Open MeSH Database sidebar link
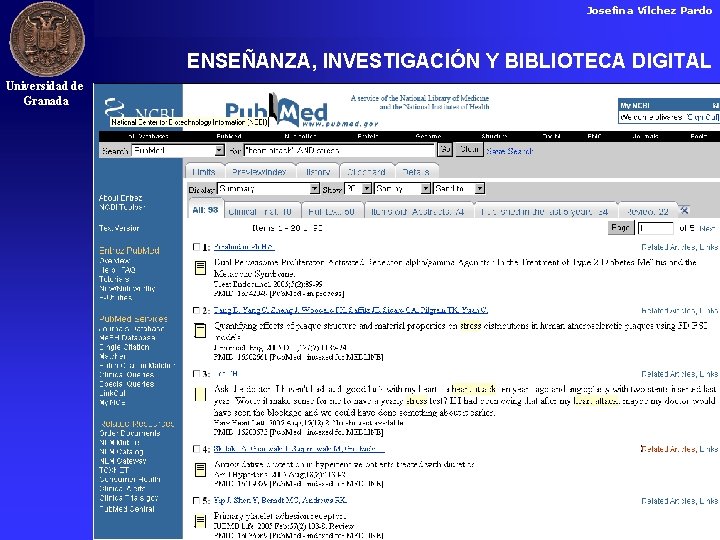 [x=127, y=338]
